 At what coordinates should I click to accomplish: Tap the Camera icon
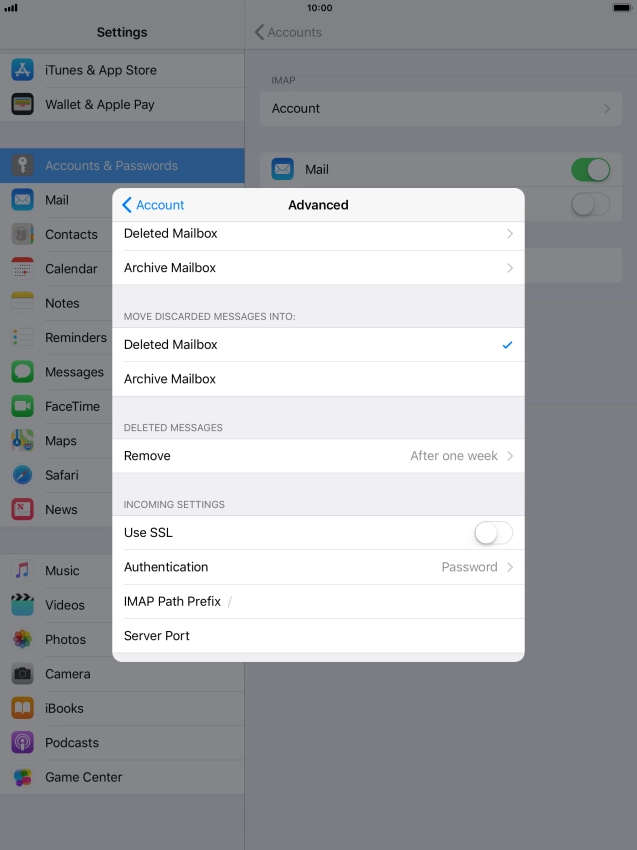(22, 674)
